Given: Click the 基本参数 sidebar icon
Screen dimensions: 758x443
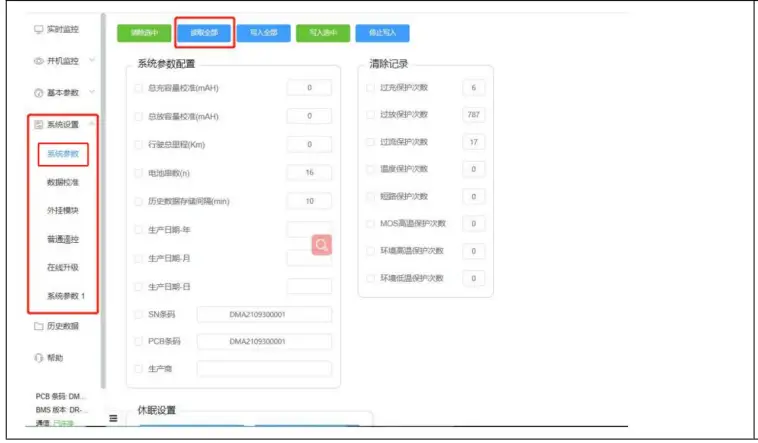Looking at the screenshot, I should tap(39, 93).
